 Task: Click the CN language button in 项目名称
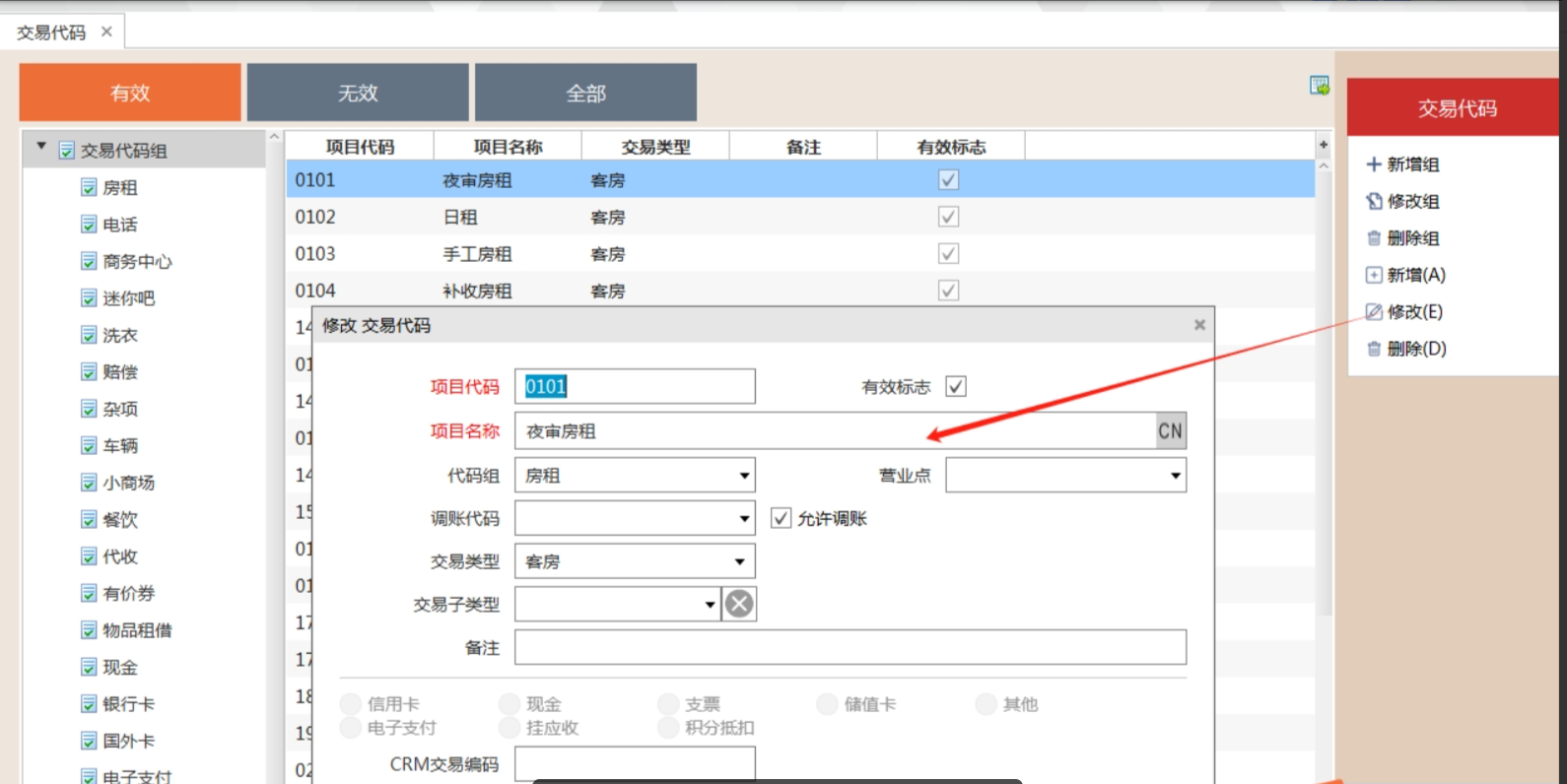pyautogui.click(x=1170, y=431)
